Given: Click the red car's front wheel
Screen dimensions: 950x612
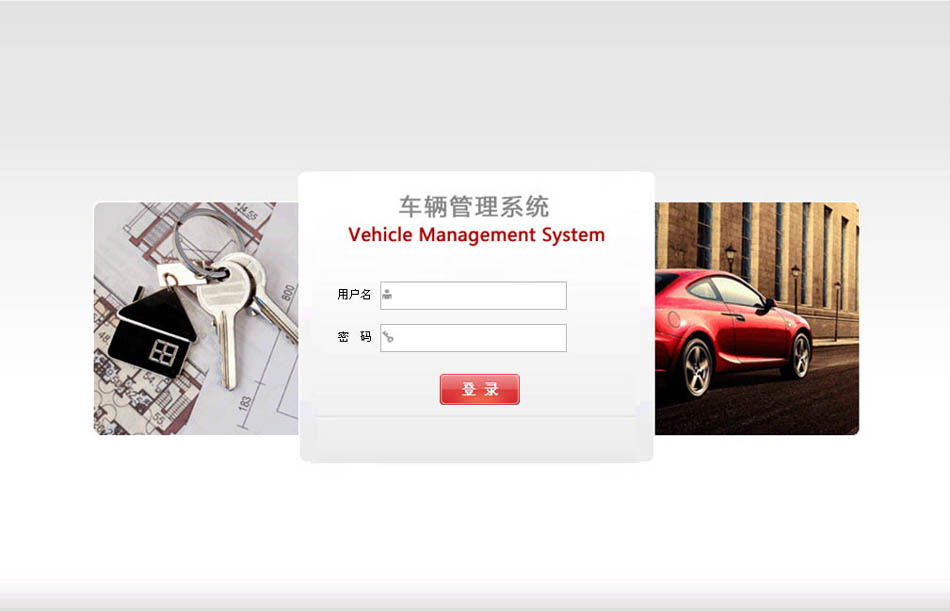Looking at the screenshot, I should click(801, 356).
